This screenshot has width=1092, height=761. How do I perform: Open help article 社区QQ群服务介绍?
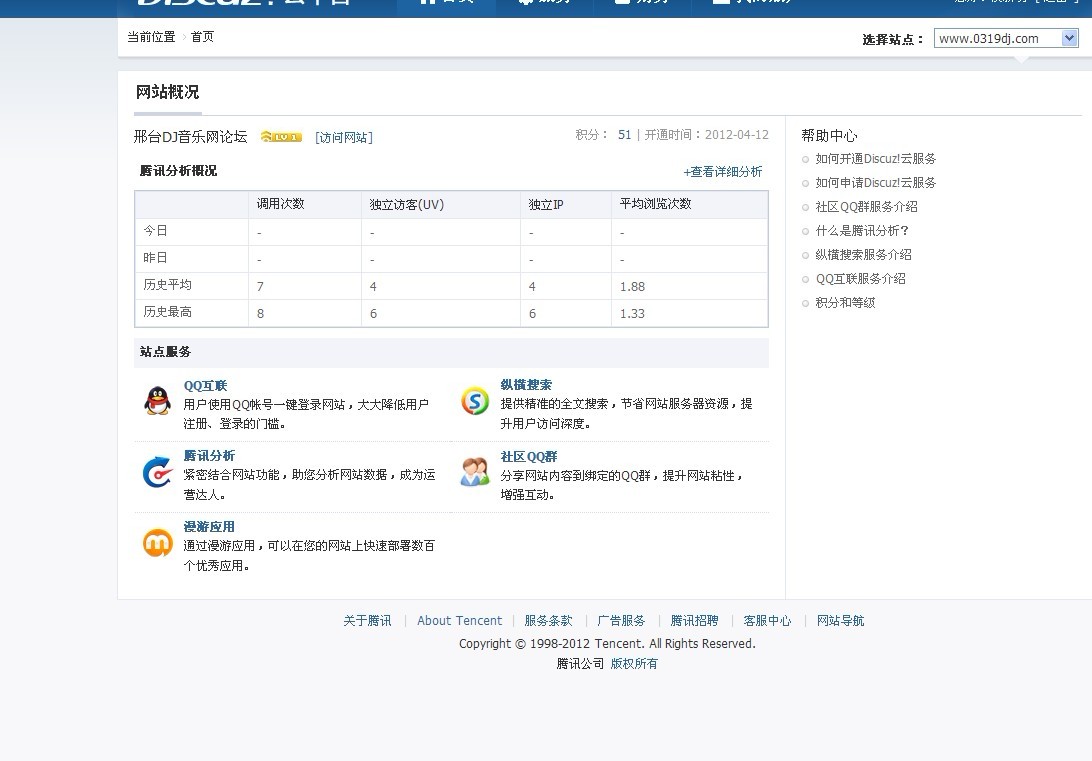point(866,207)
